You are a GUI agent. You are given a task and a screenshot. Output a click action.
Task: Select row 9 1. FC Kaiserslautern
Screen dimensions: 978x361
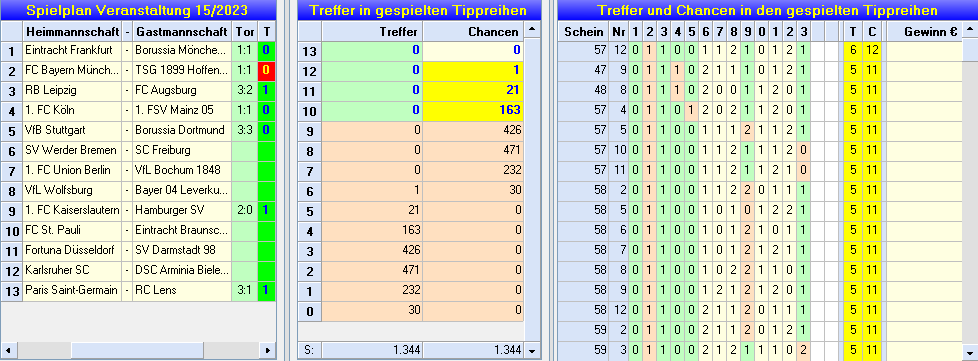(x=137, y=210)
